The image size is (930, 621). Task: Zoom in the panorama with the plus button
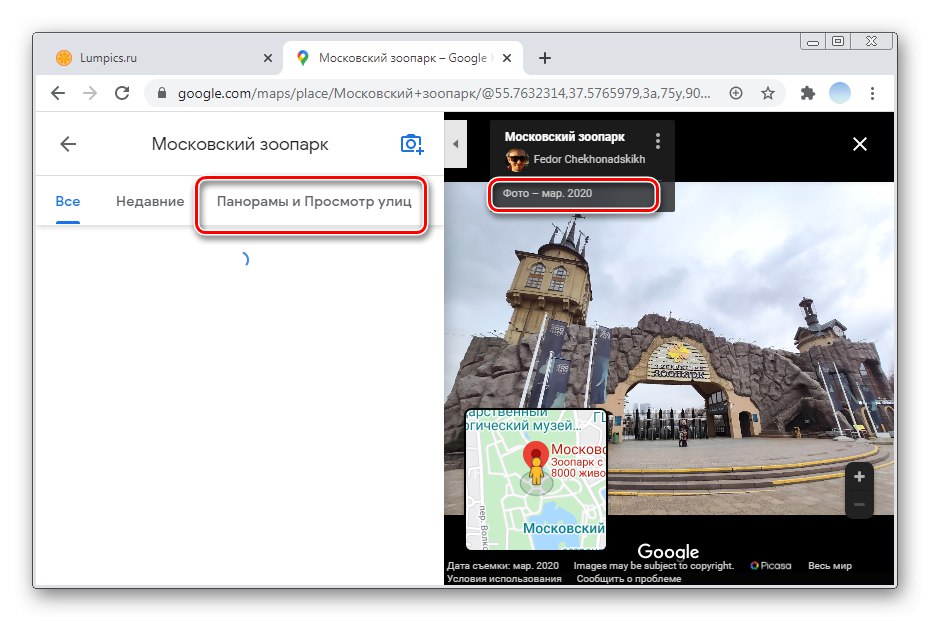859,476
